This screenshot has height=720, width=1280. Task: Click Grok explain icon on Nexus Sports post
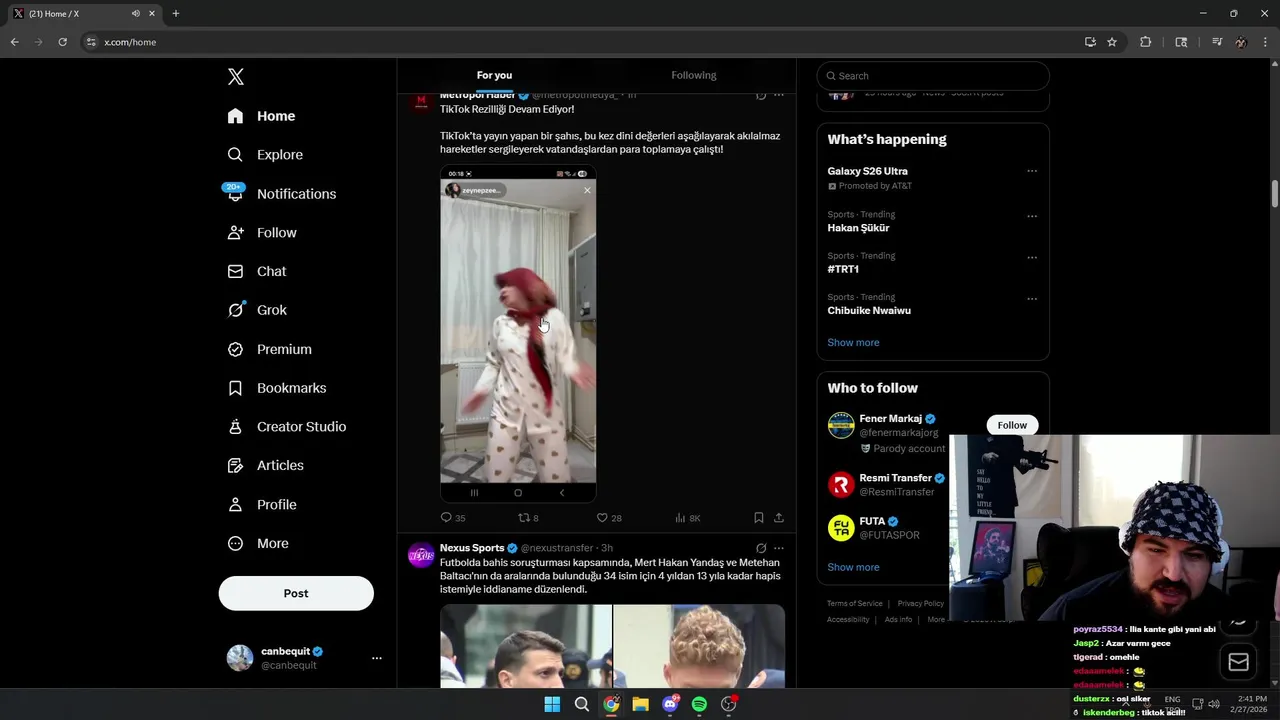[761, 548]
